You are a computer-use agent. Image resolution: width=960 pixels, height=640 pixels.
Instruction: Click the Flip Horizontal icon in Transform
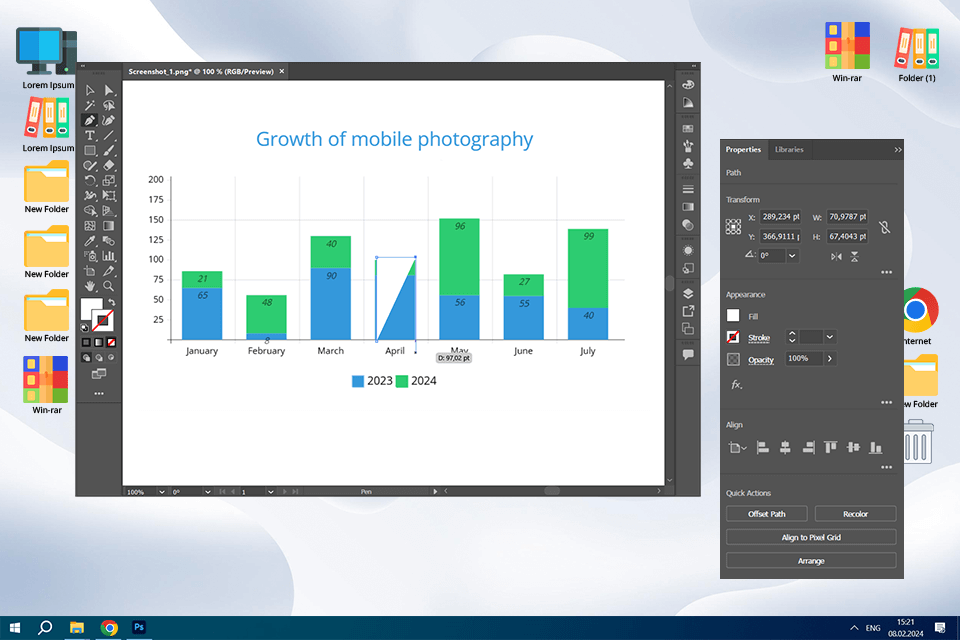tap(836, 257)
